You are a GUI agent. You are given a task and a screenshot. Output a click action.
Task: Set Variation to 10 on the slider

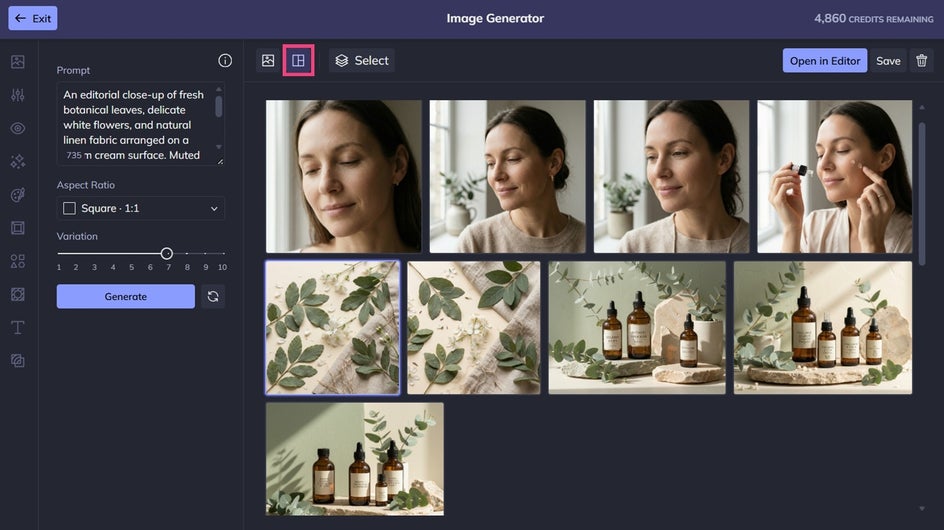[x=223, y=254]
